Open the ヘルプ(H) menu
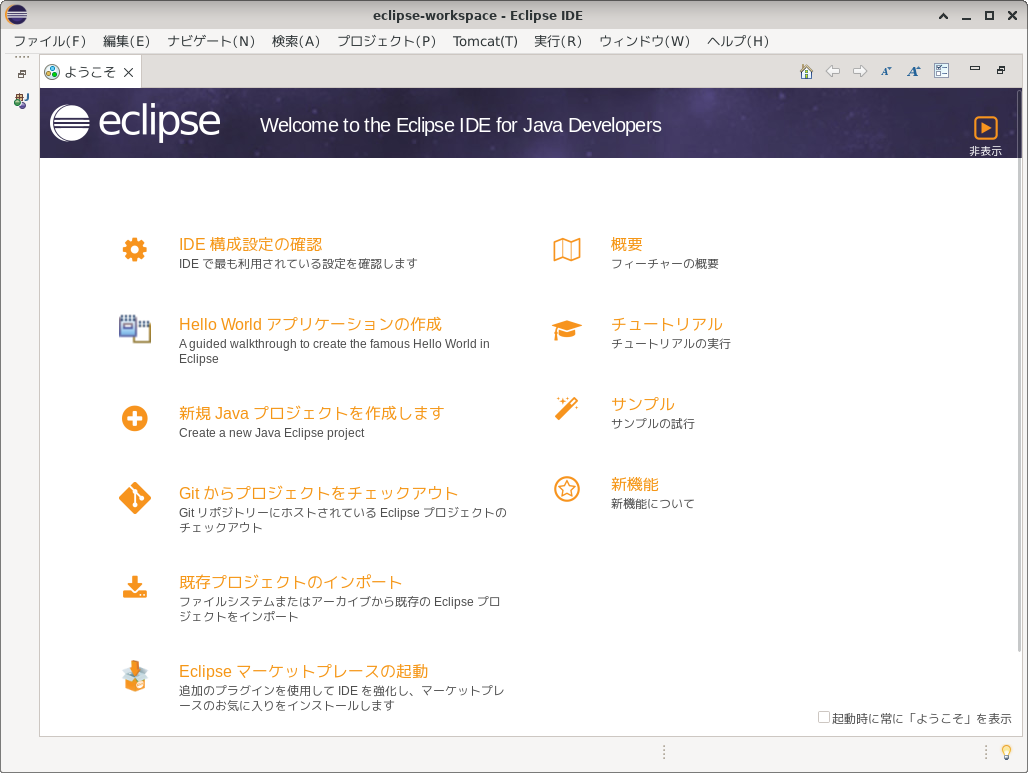The image size is (1028, 773). pos(738,41)
